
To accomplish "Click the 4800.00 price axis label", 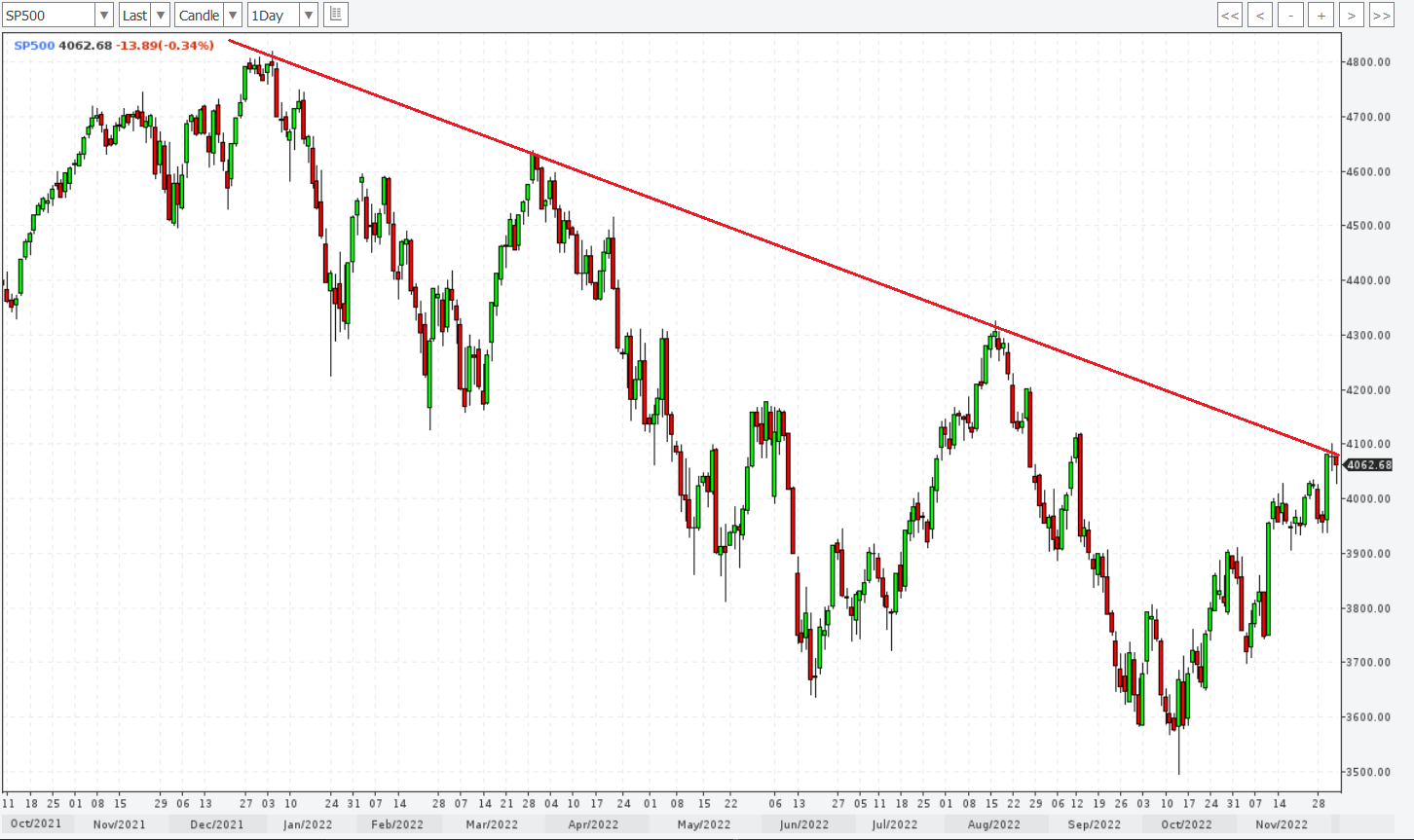I will (1368, 62).
